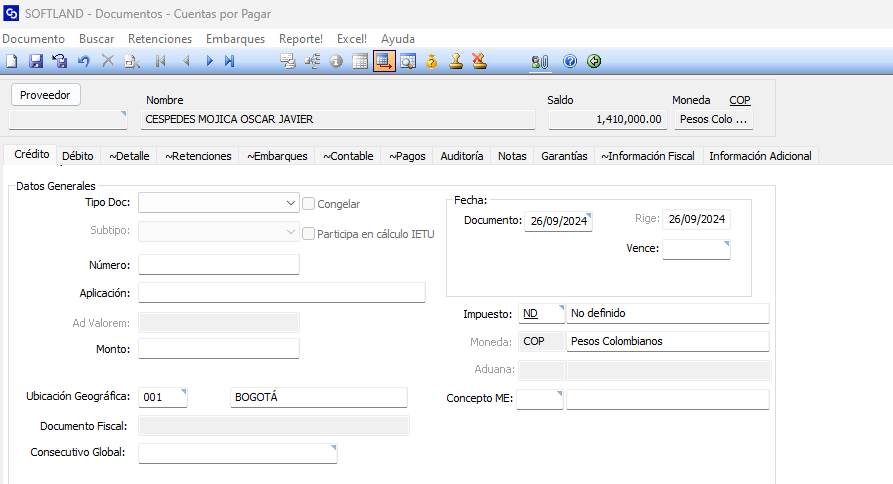Click the information circle toolbar icon
This screenshot has width=893, height=484.
(336, 61)
